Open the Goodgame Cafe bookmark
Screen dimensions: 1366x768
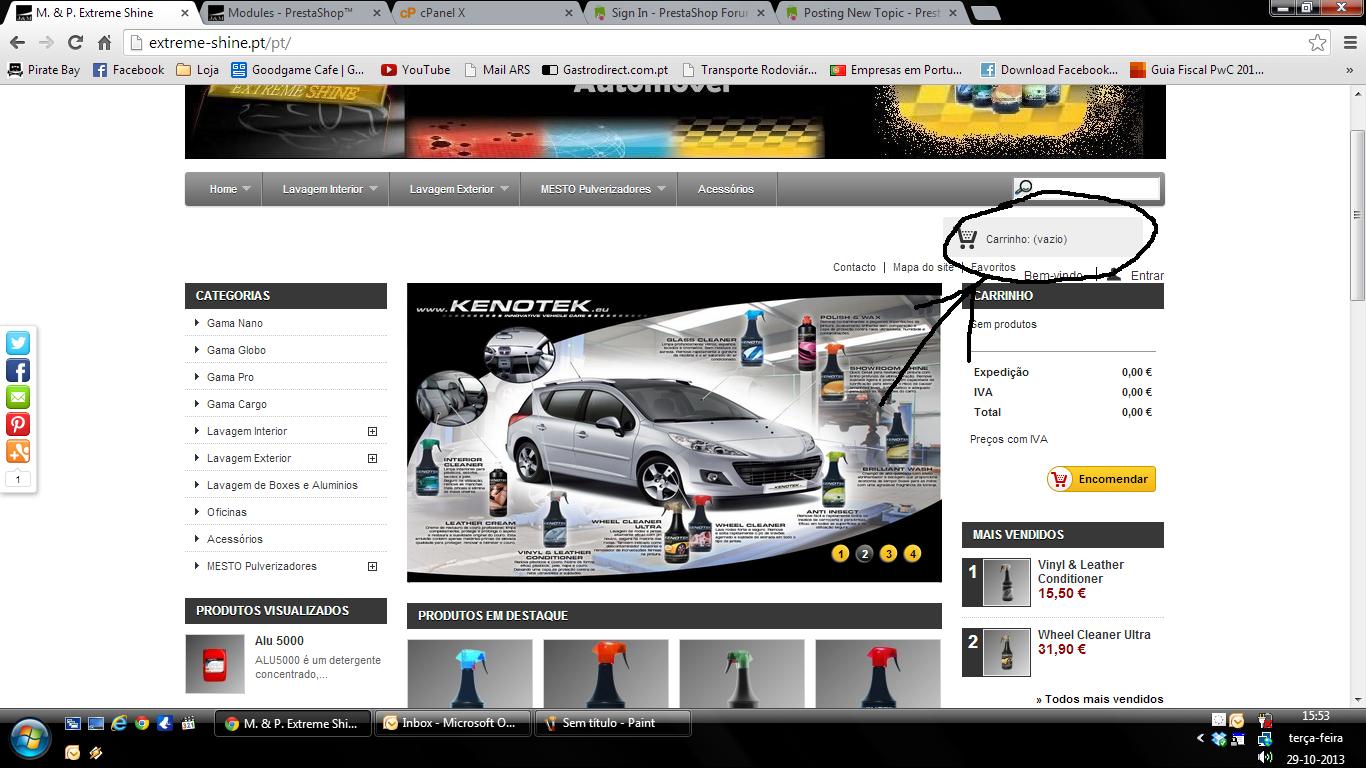298,70
